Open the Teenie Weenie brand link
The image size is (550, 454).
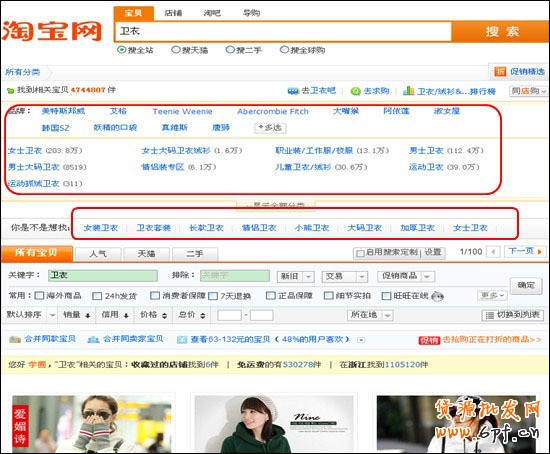(x=182, y=112)
